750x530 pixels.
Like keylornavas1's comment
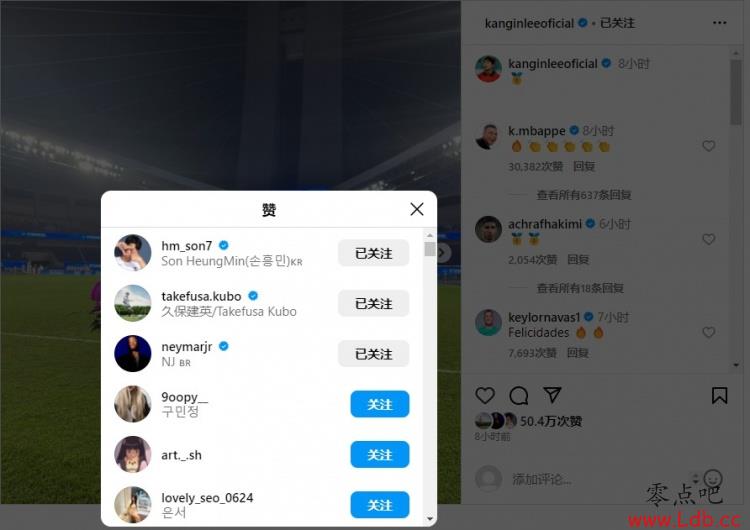709,332
